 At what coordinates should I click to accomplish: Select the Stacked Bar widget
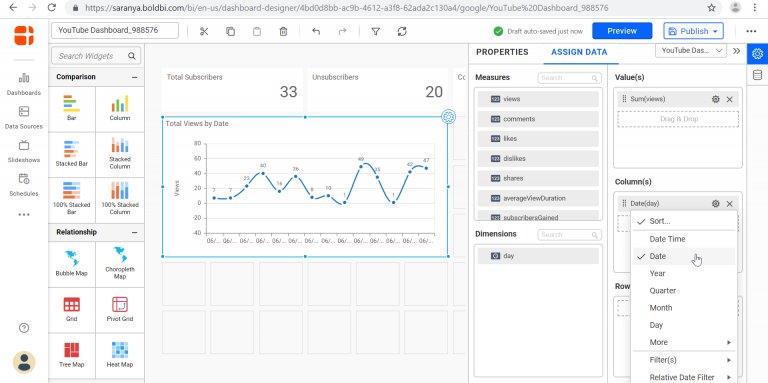coord(72,154)
